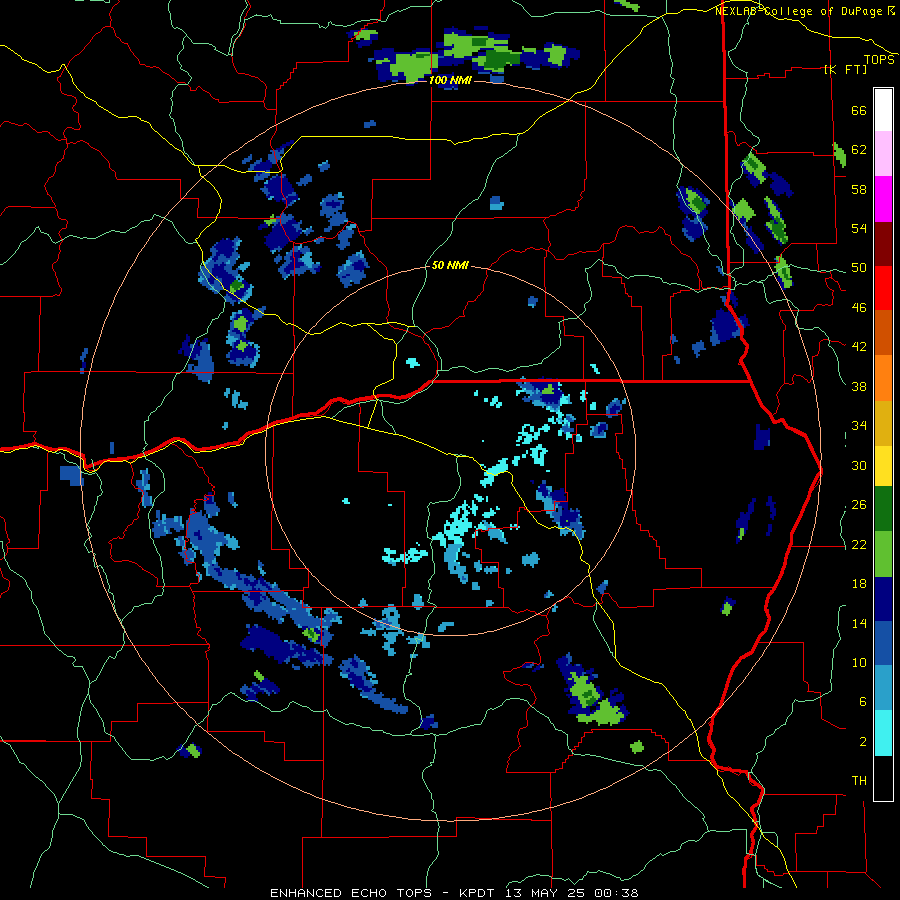The height and width of the screenshot is (900, 900).
Task: Click the legend value 62
Action: click(x=859, y=150)
